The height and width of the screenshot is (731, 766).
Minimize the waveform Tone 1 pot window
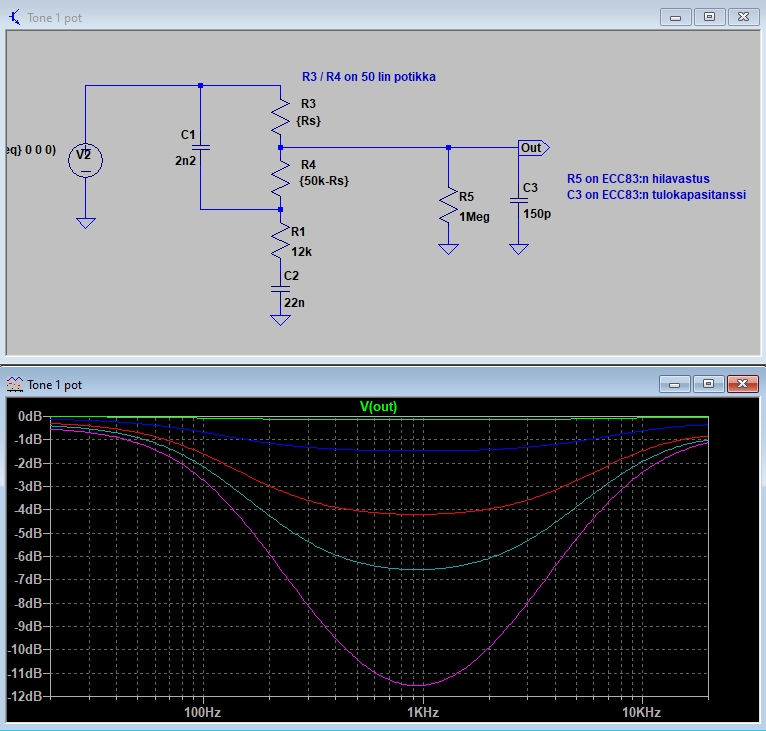pos(677,384)
